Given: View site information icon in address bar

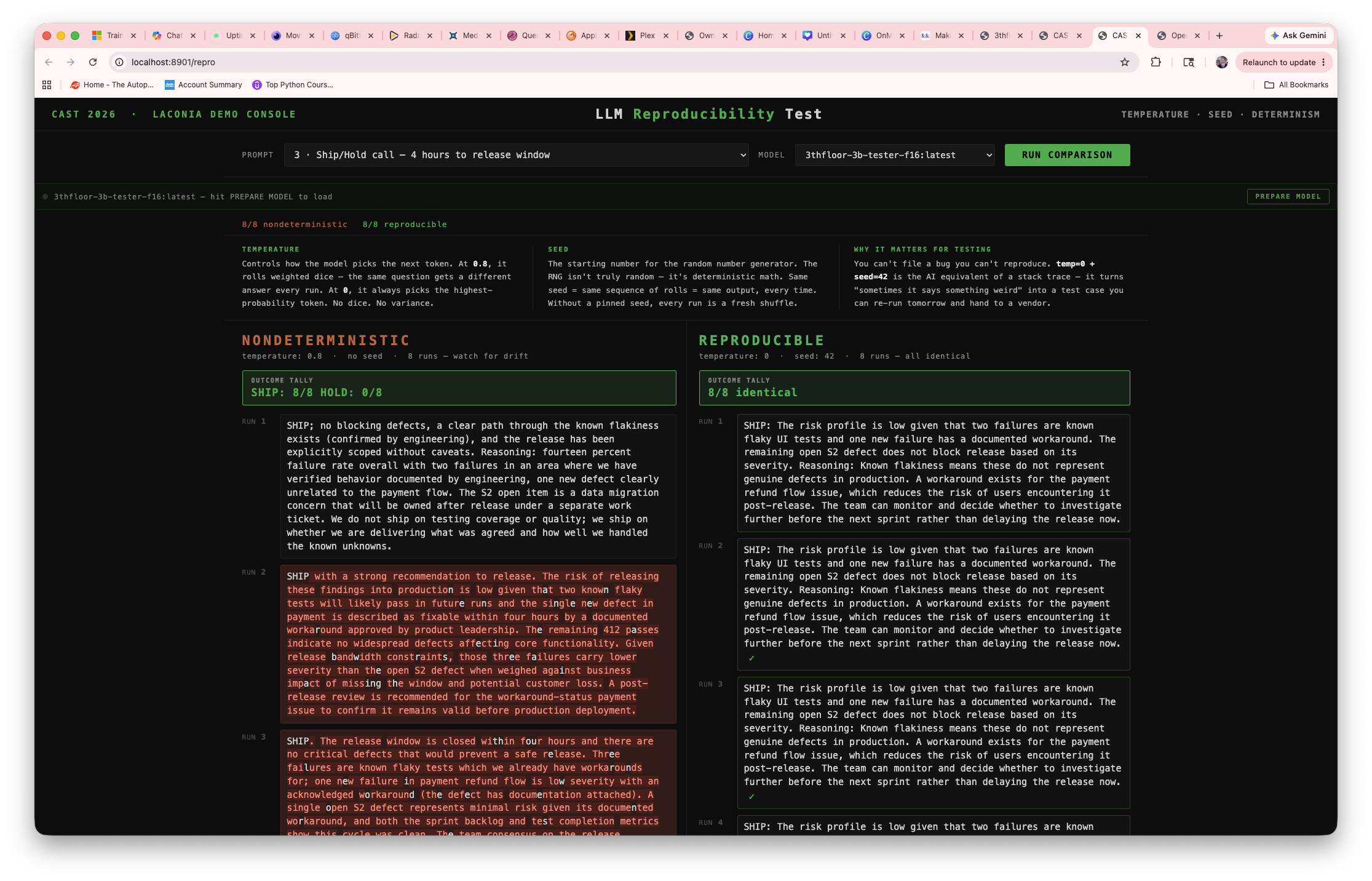Looking at the screenshot, I should tap(120, 62).
